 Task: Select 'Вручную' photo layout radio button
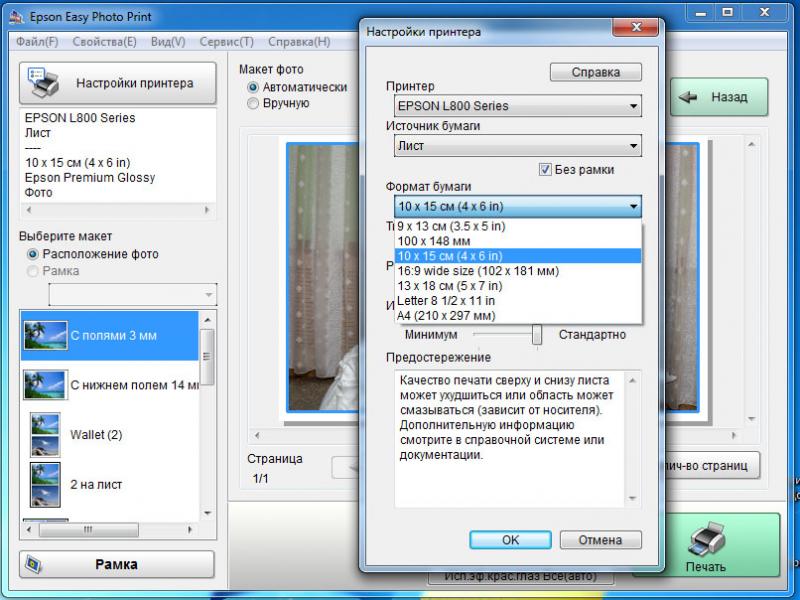253,103
